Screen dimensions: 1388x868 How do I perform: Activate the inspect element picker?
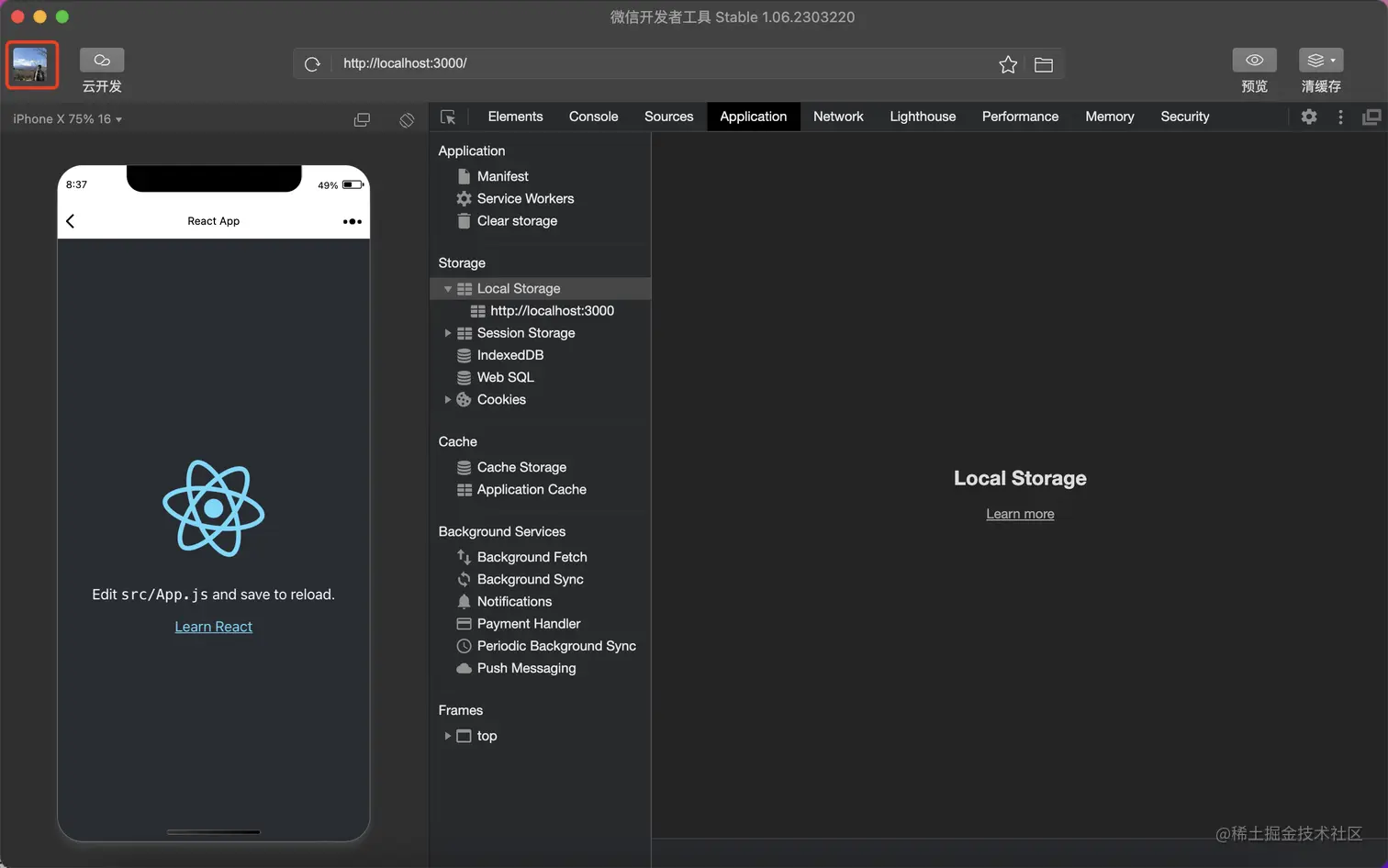448,117
